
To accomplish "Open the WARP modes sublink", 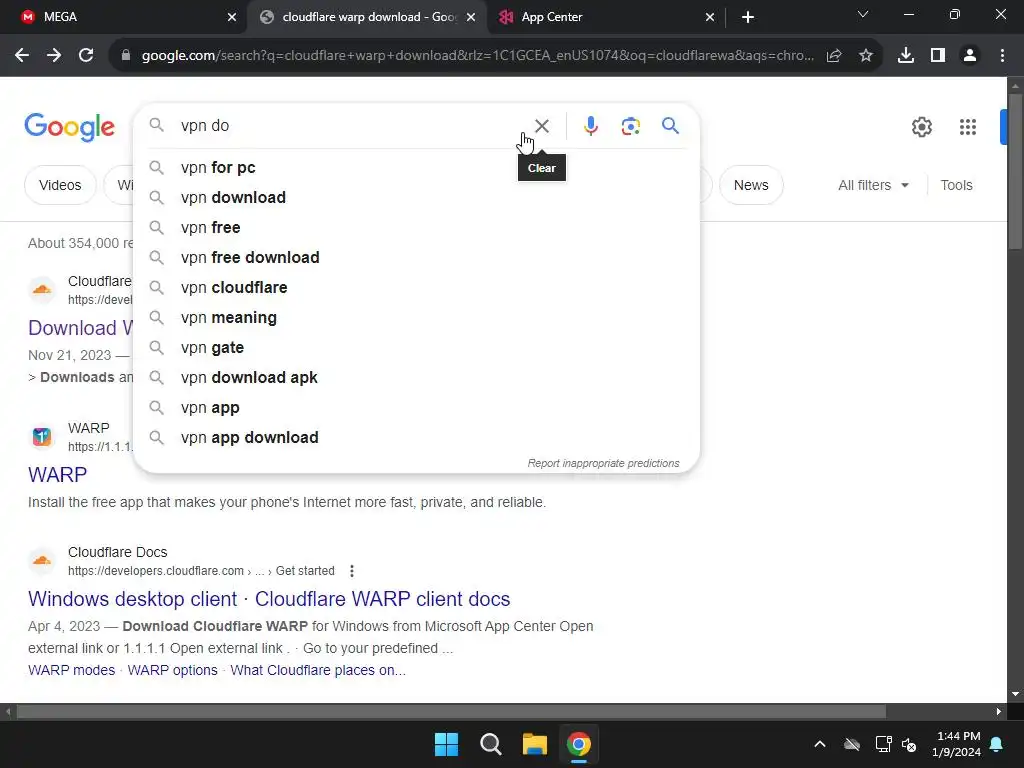I will click(x=71, y=671).
